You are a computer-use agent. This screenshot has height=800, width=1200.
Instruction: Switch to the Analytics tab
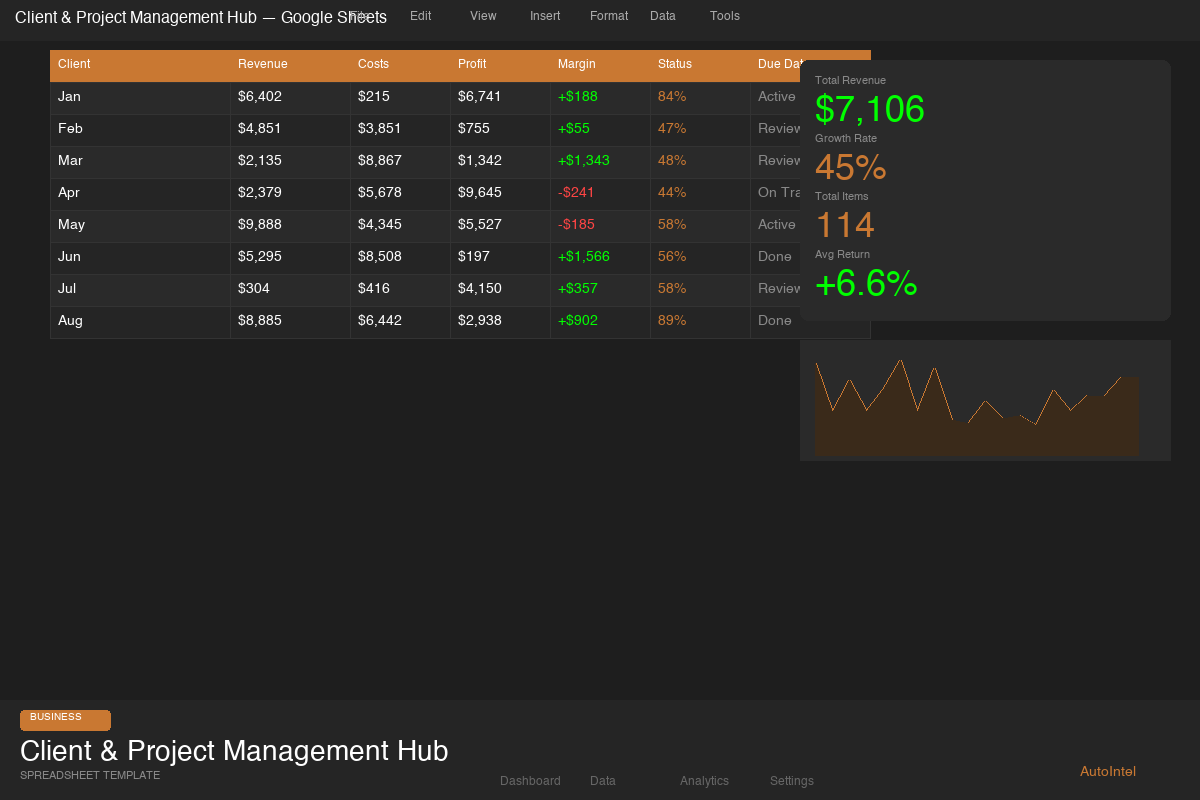click(x=704, y=781)
